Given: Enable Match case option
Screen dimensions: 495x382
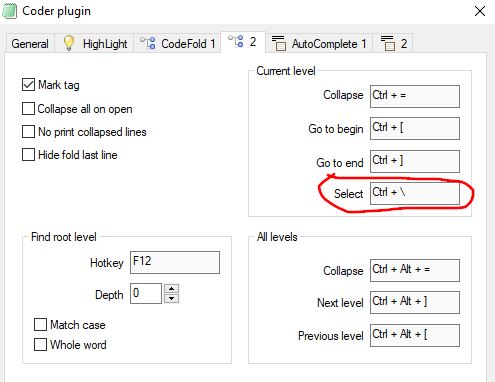Looking at the screenshot, I should (x=40, y=324).
